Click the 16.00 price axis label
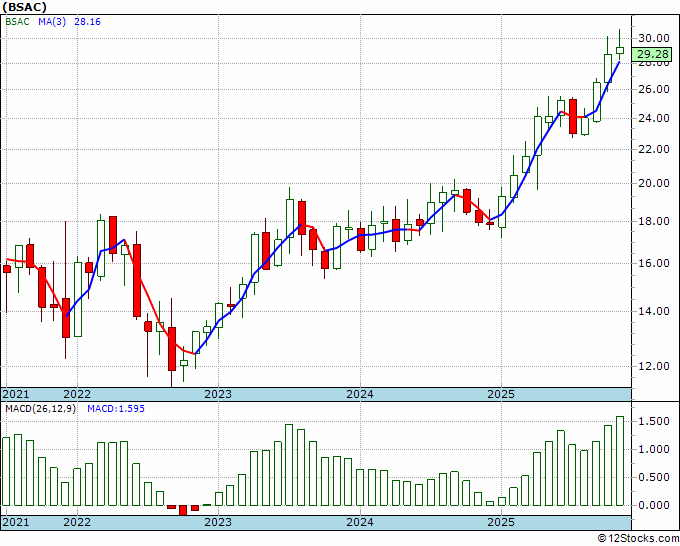 tap(654, 263)
